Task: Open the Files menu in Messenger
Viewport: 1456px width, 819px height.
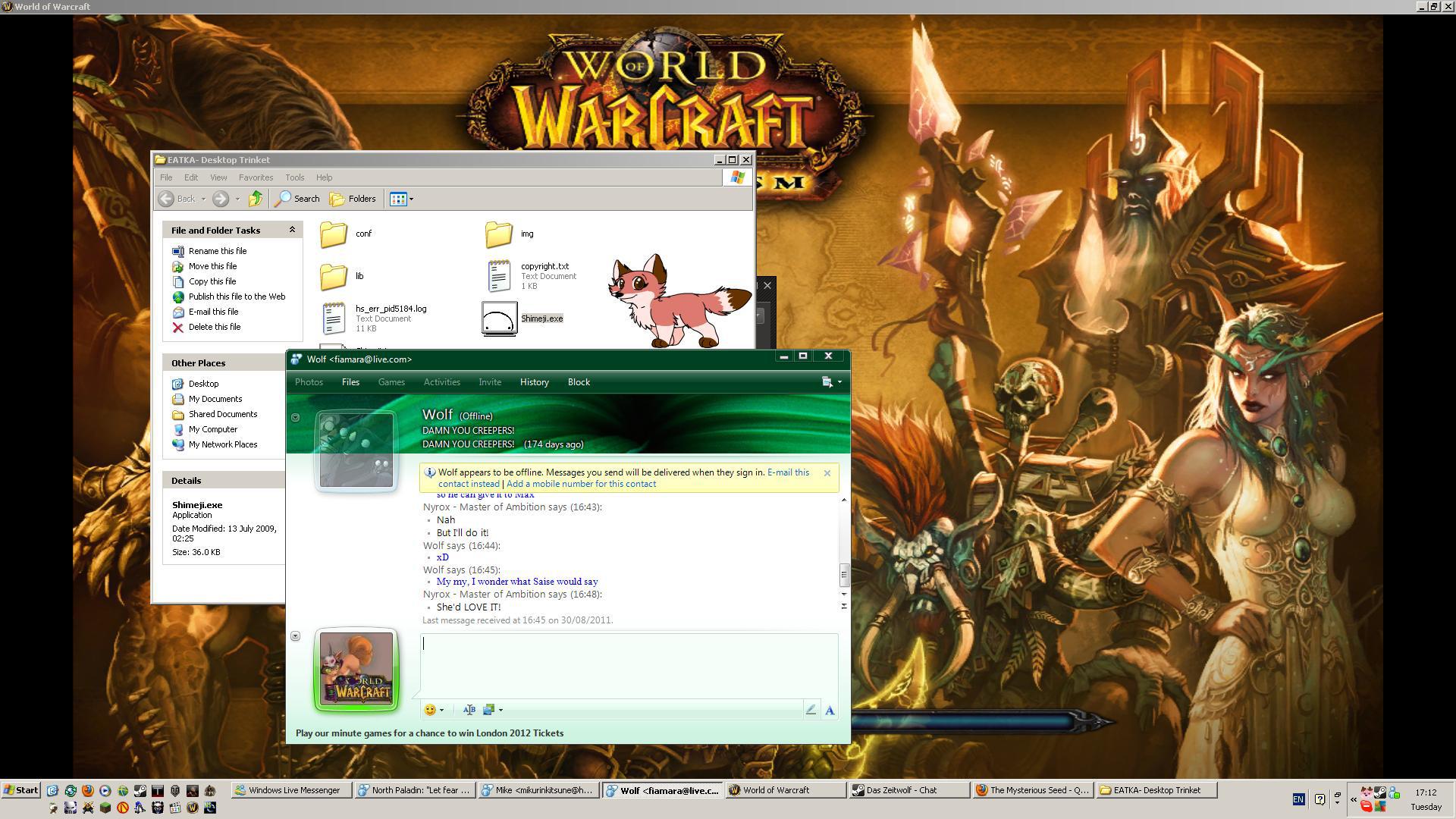Action: (x=350, y=382)
